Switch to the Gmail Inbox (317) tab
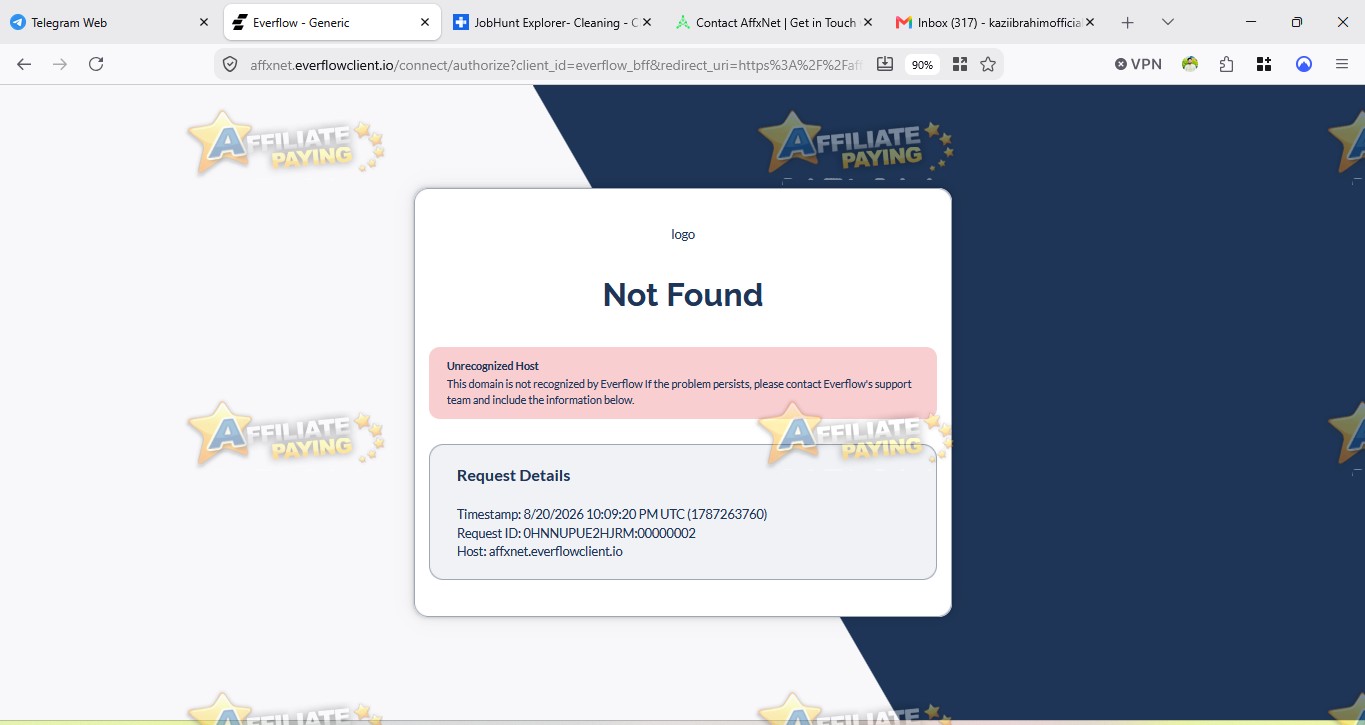The width and height of the screenshot is (1365, 725). coord(996,22)
